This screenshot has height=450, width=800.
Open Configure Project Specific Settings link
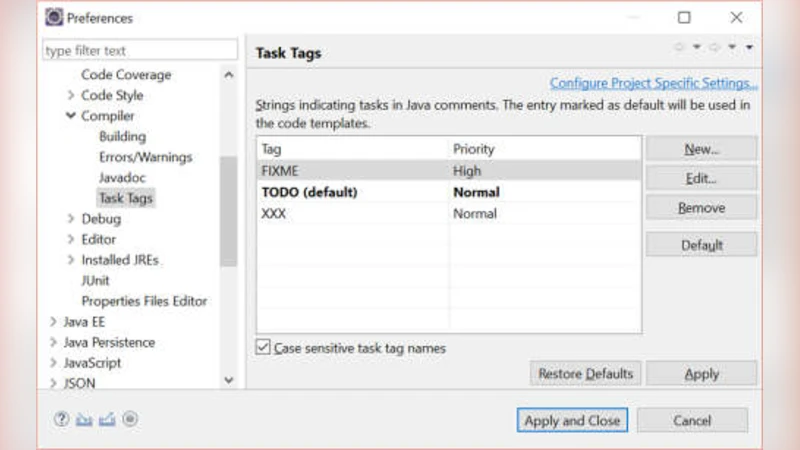653,83
